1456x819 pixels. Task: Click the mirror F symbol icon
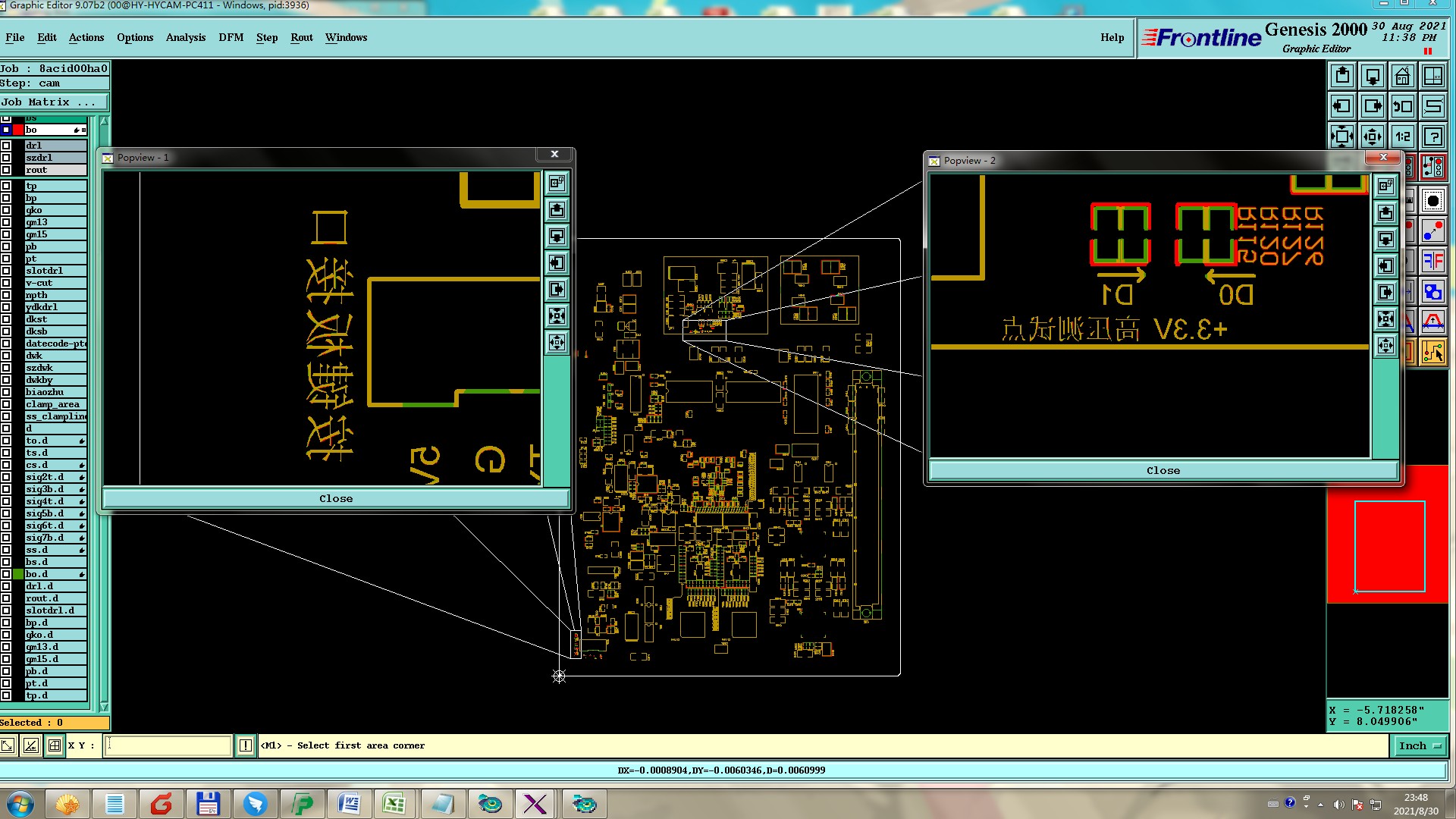[x=1432, y=262]
